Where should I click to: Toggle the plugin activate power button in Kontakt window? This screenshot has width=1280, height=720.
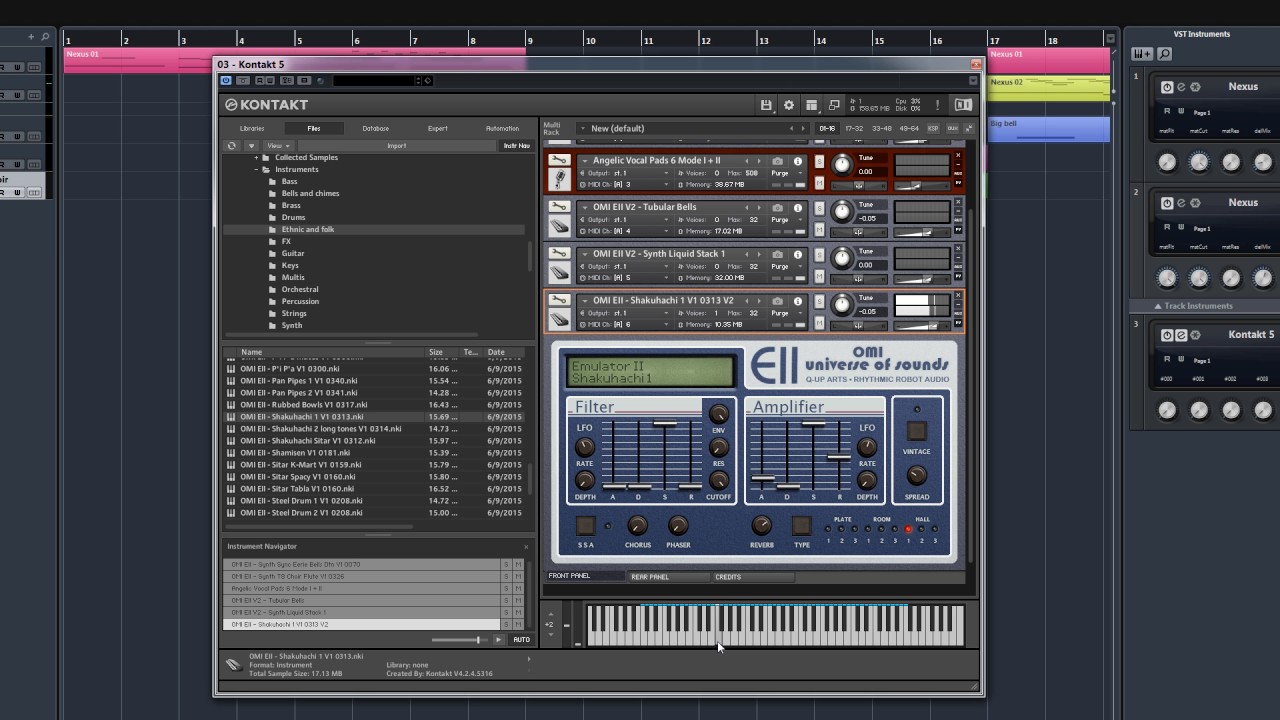click(x=226, y=81)
